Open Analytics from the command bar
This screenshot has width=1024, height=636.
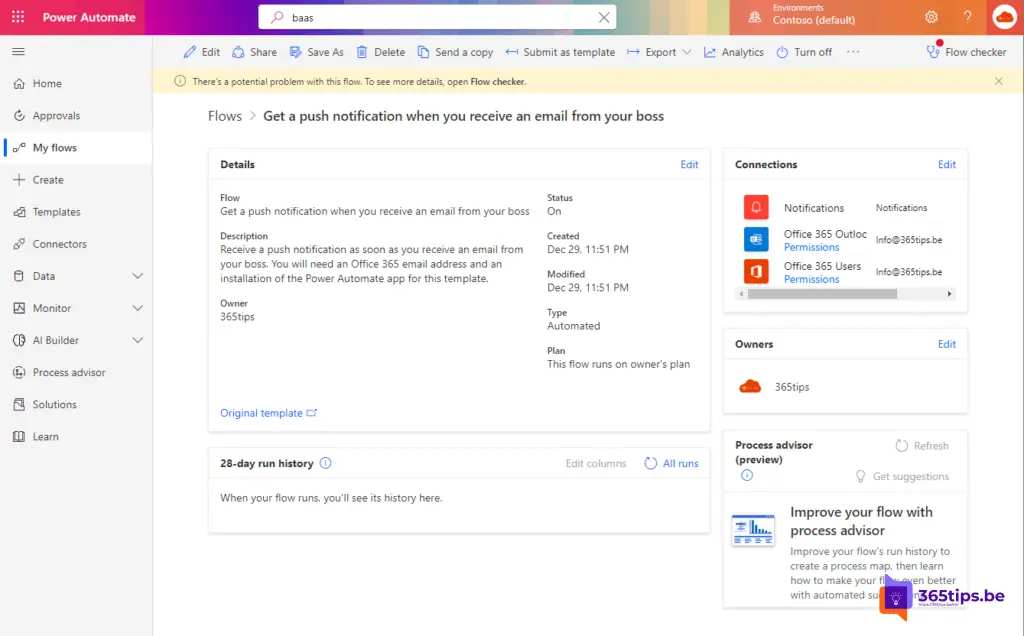(x=733, y=52)
